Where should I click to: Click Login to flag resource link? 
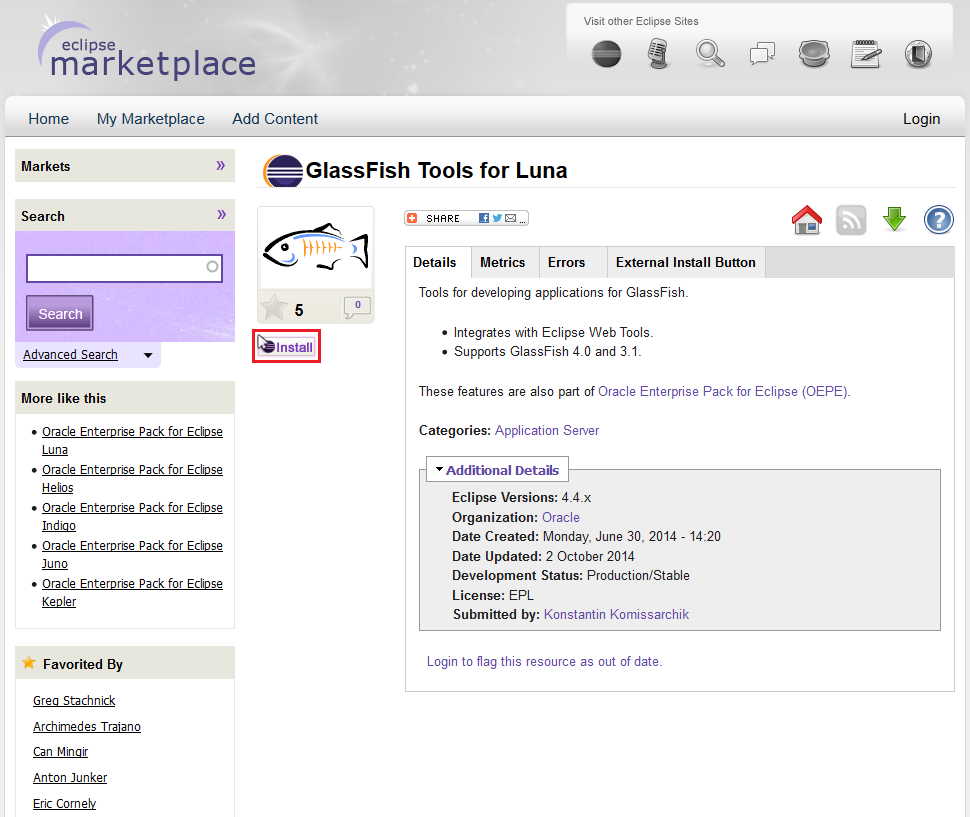pos(544,661)
